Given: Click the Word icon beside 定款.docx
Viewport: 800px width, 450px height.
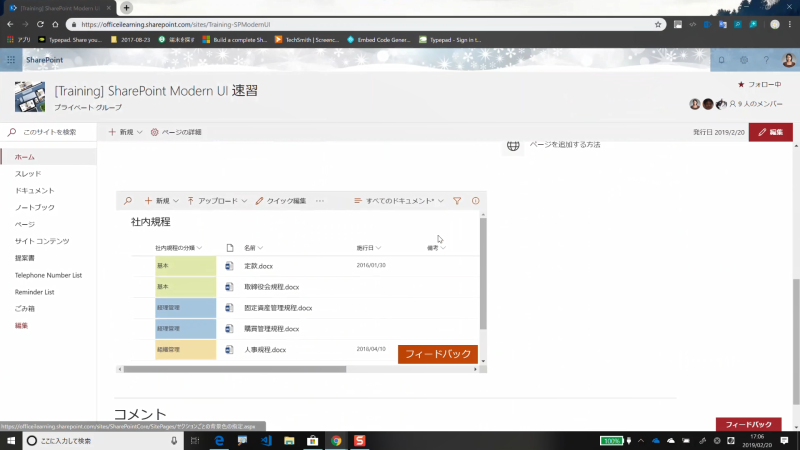Looking at the screenshot, I should tap(229, 266).
